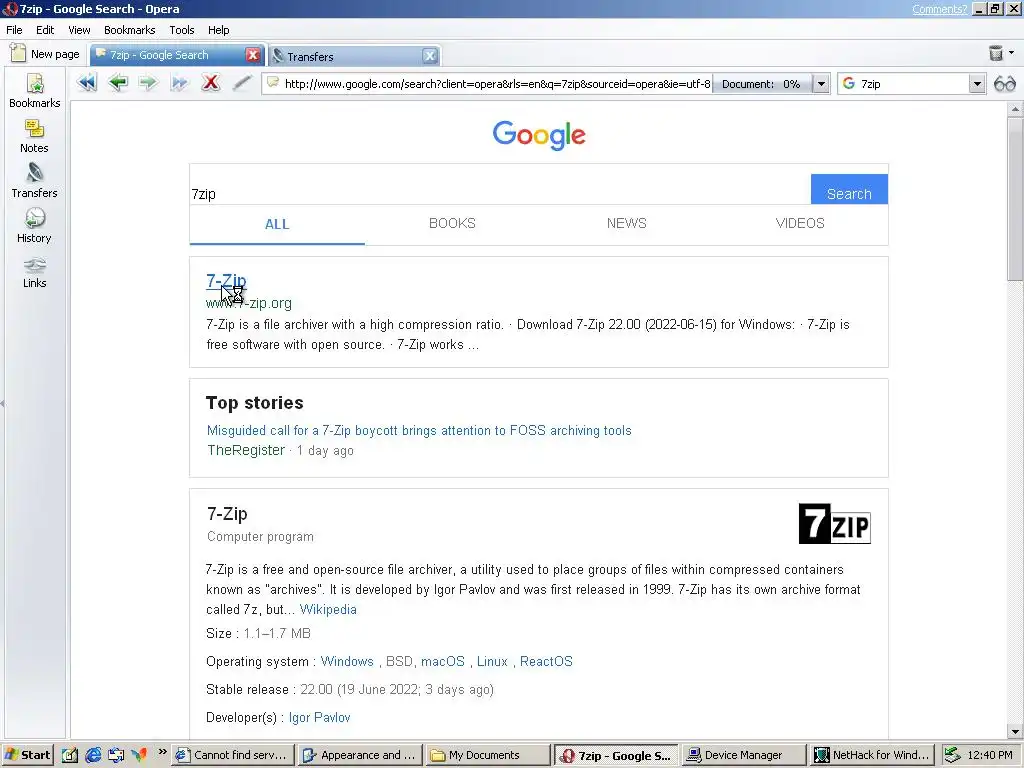Open the Linux link
Viewport: 1024px width, 768px height.
[492, 661]
